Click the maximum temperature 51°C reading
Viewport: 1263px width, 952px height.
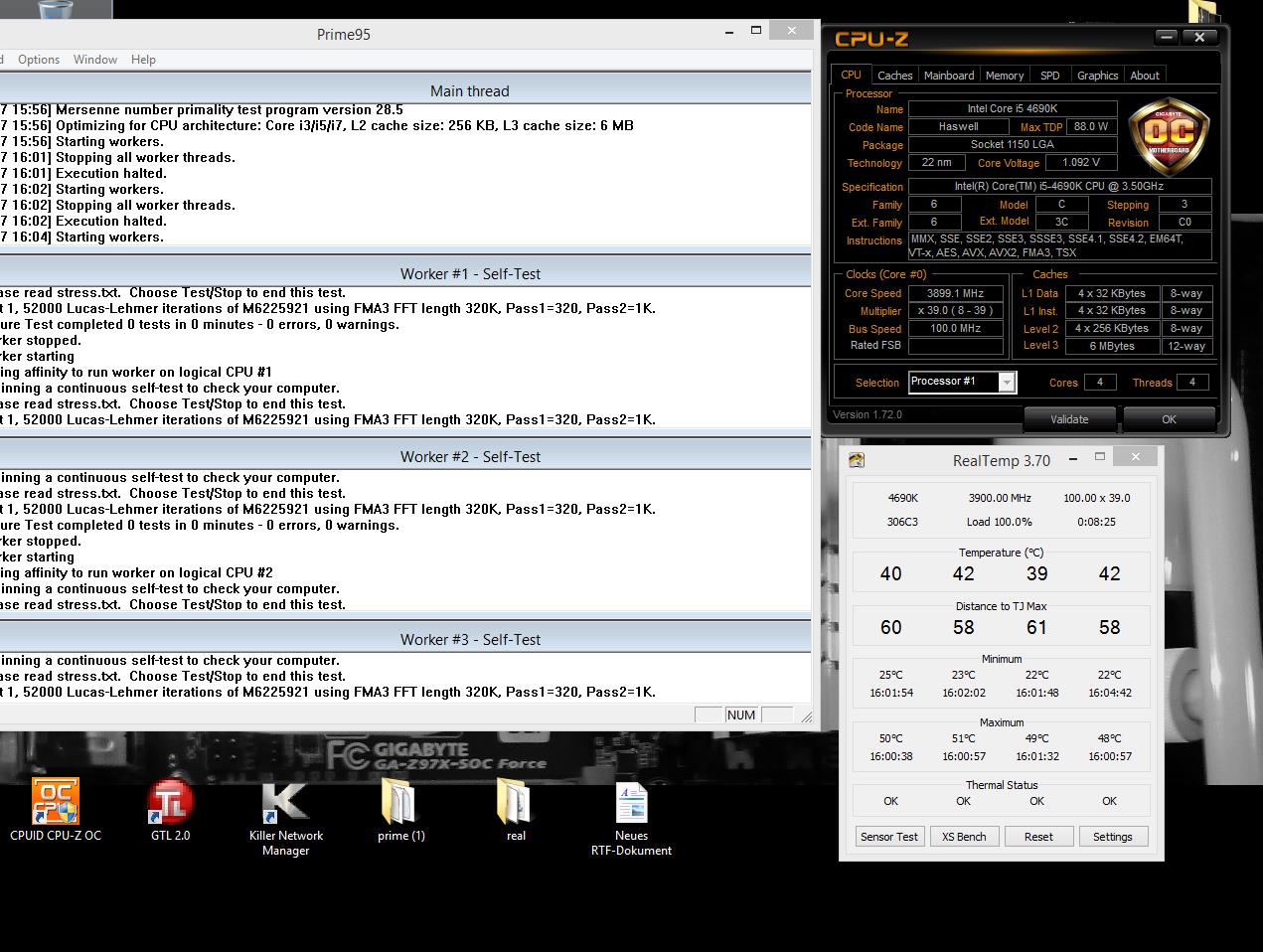(x=963, y=738)
